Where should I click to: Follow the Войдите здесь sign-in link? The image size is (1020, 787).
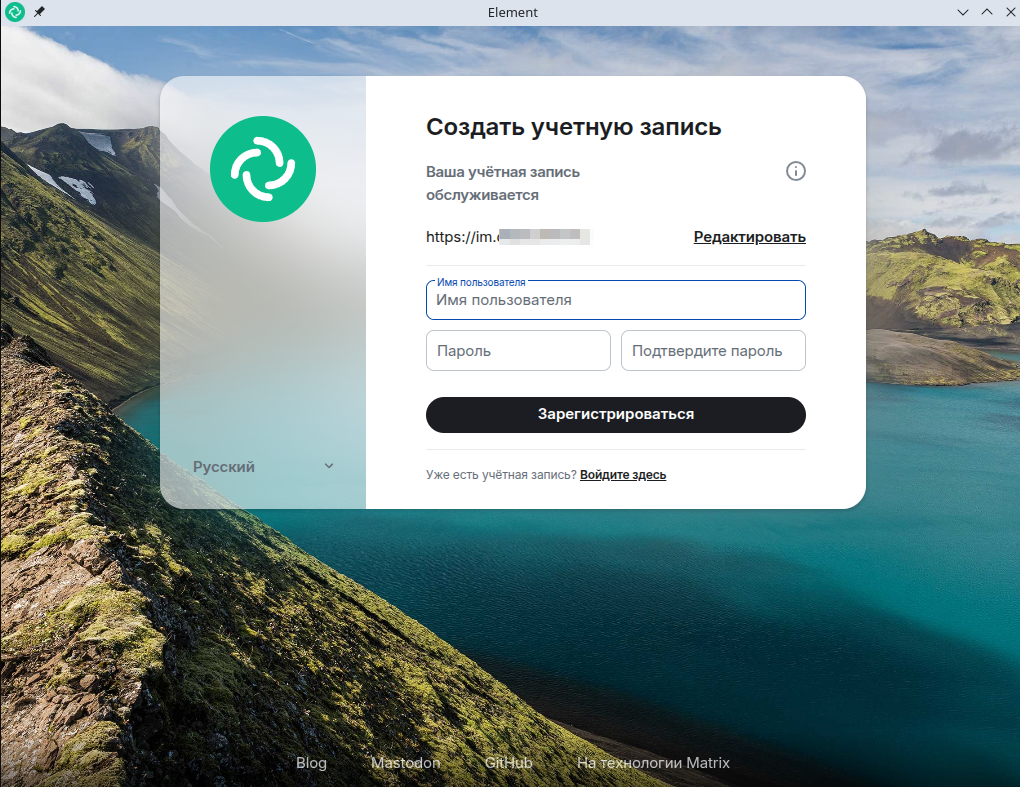pos(622,475)
